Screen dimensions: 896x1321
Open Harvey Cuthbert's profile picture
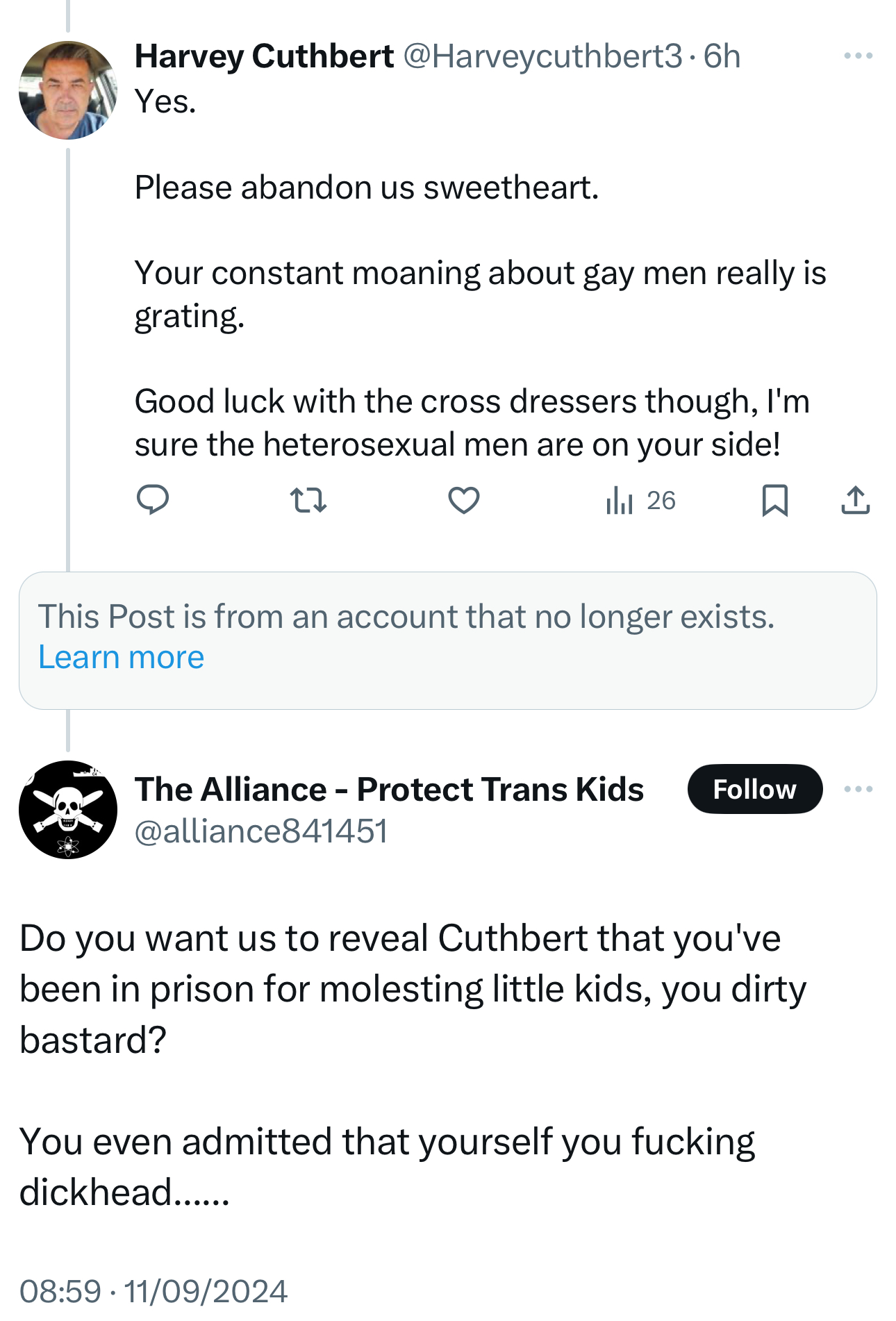click(x=67, y=90)
